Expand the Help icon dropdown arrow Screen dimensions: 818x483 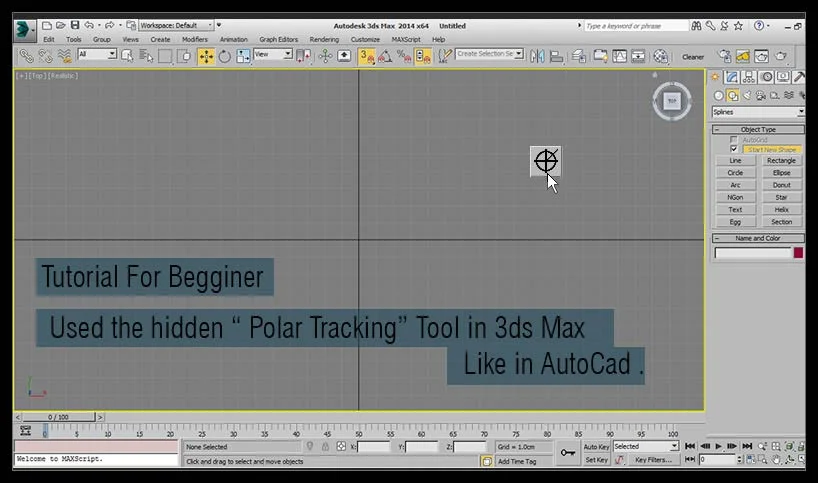click(768, 26)
